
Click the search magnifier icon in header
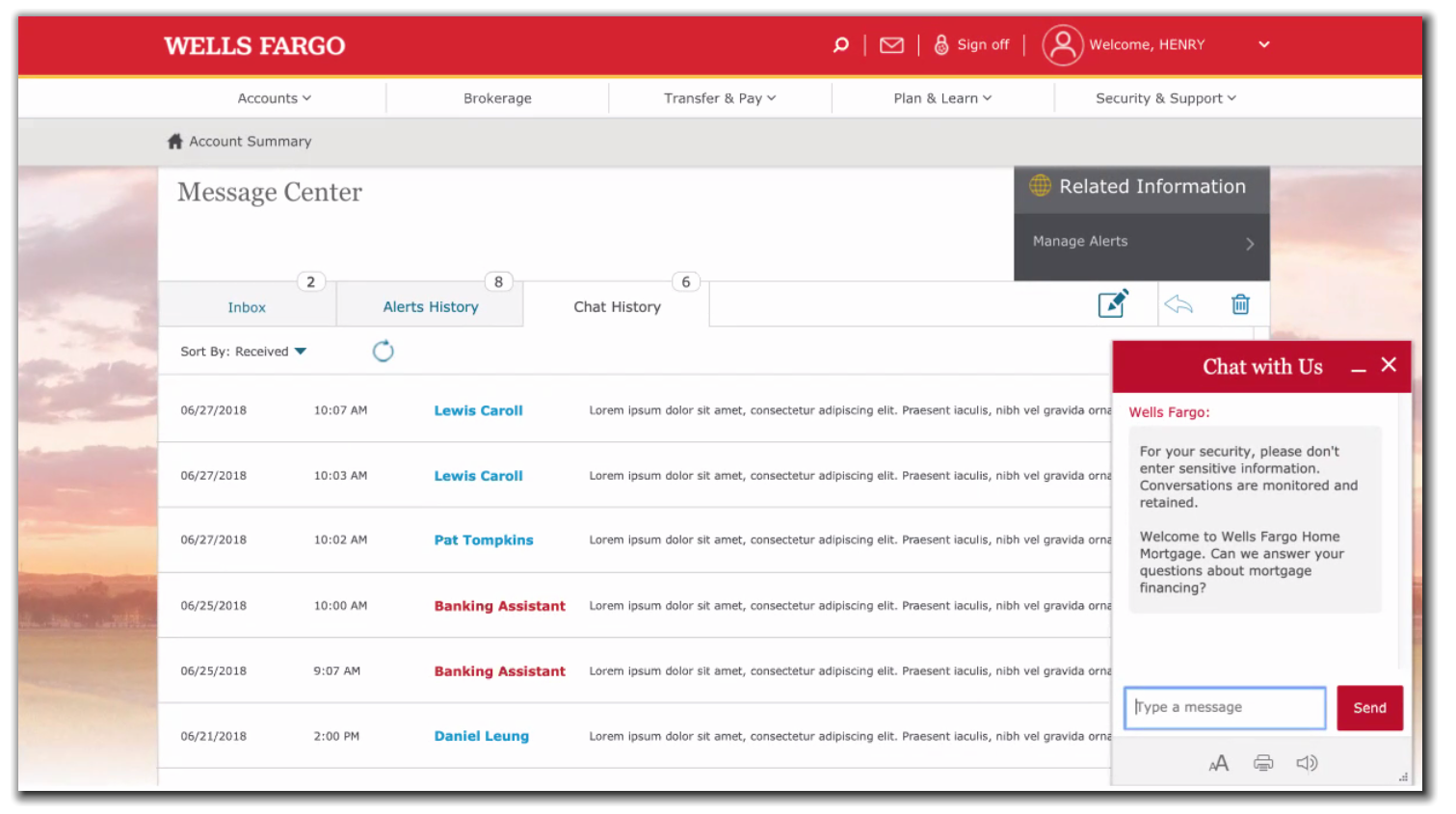pos(840,44)
